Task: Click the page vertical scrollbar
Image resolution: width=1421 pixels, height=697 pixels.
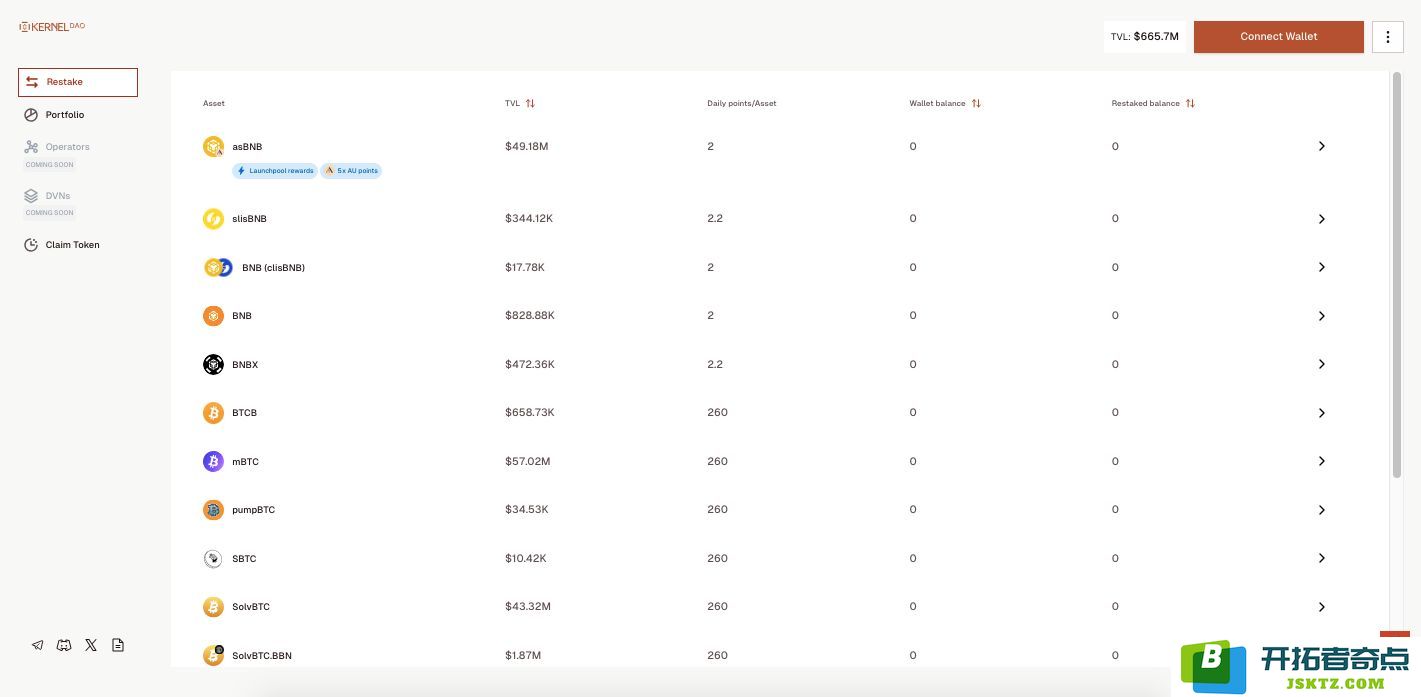Action: tap(1397, 275)
